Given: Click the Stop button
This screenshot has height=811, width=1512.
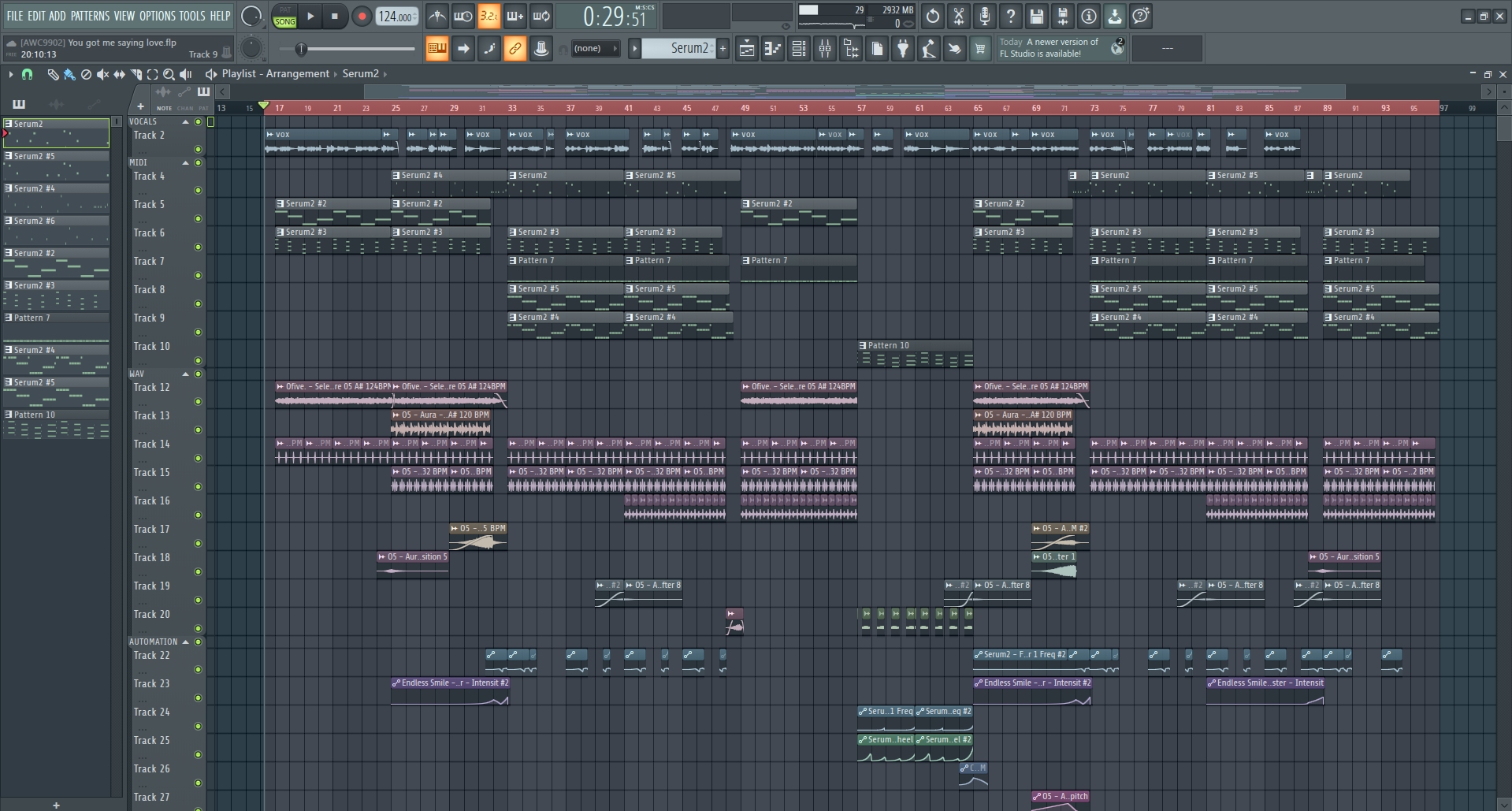Looking at the screenshot, I should (x=334, y=16).
